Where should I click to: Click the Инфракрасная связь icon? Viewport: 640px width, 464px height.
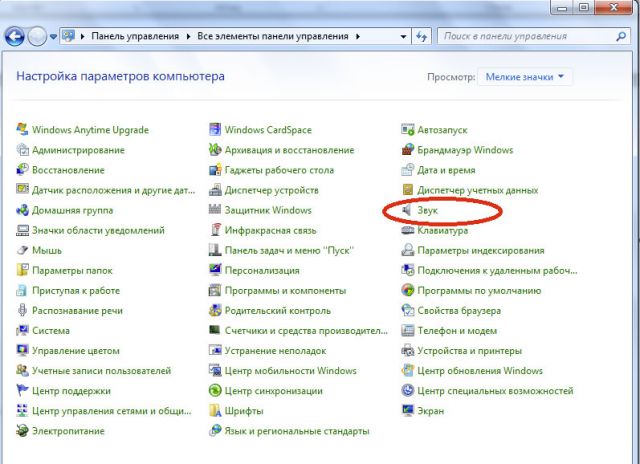215,230
